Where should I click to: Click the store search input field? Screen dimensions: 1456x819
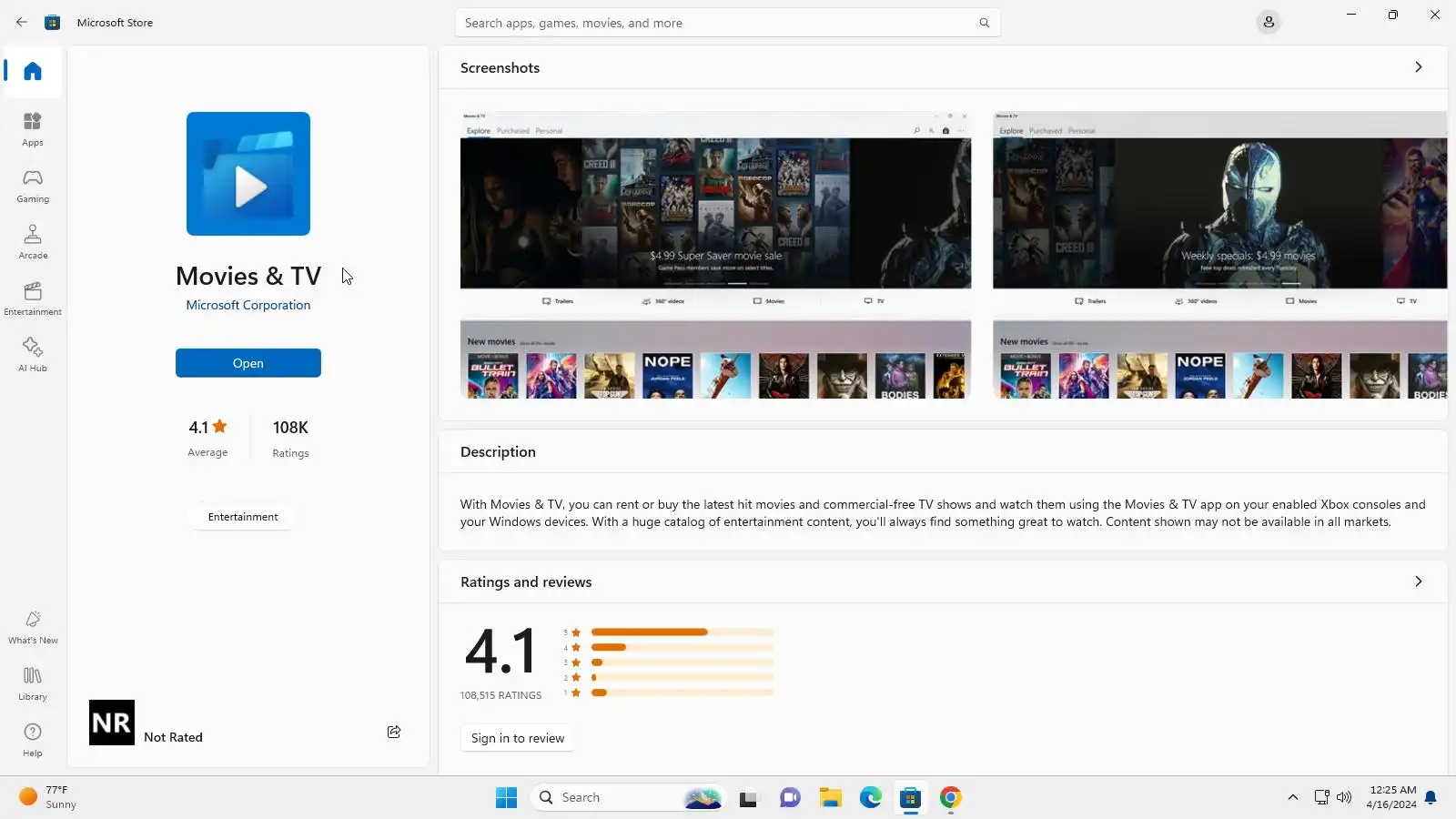pyautogui.click(x=728, y=23)
